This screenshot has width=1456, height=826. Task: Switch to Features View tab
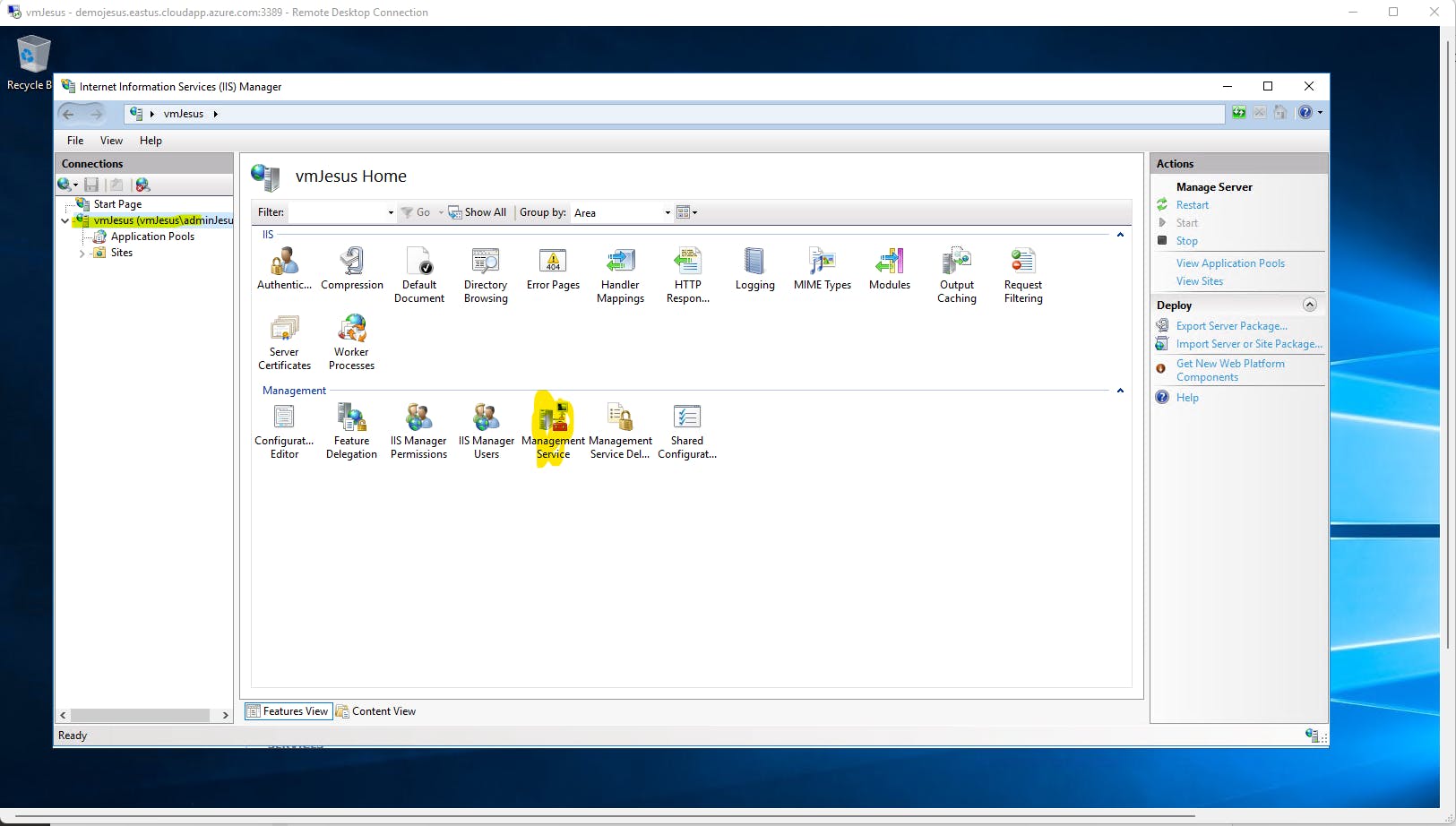pos(288,711)
